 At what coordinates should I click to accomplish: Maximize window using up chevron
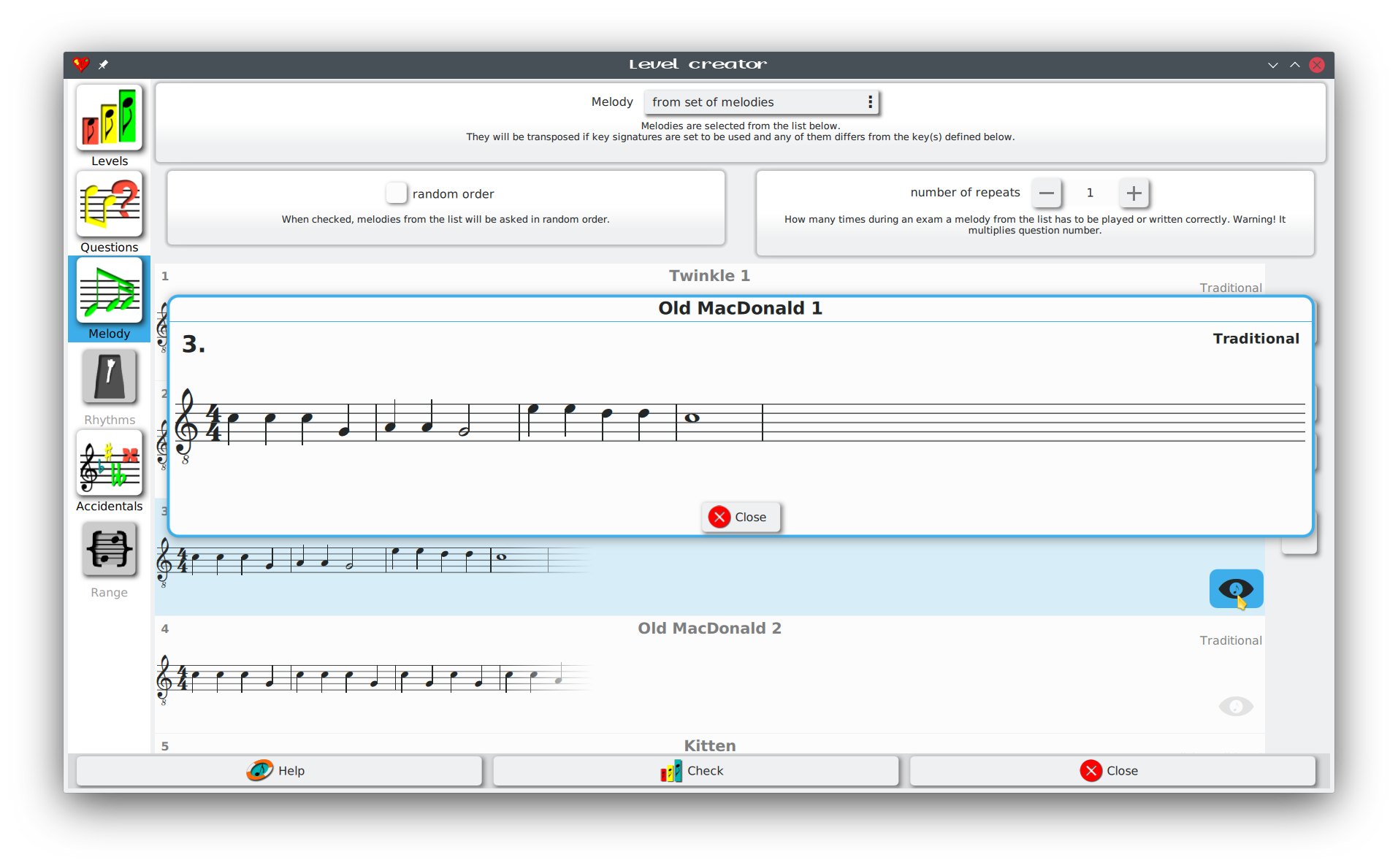coord(1295,65)
